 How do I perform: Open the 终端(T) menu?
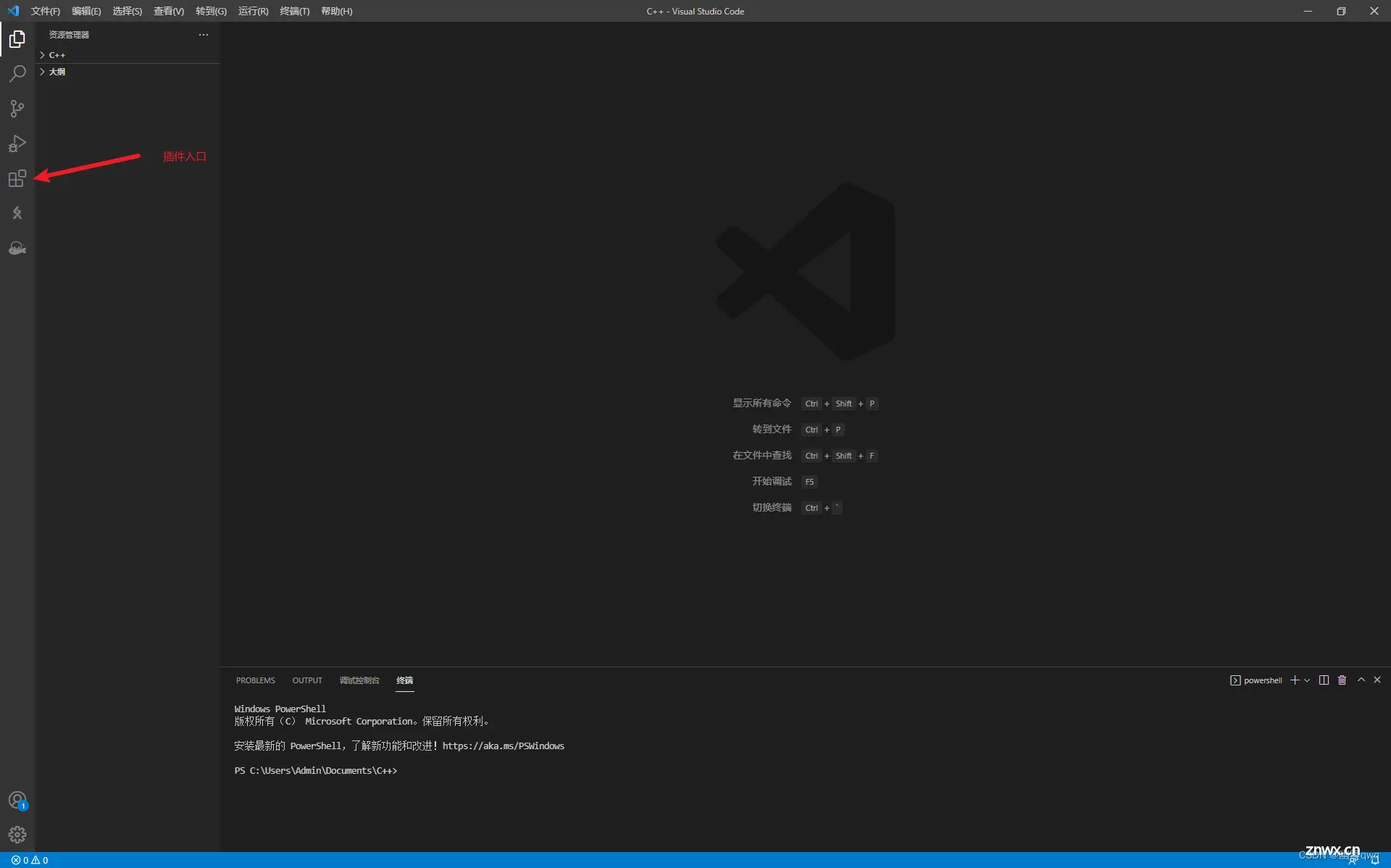point(294,11)
